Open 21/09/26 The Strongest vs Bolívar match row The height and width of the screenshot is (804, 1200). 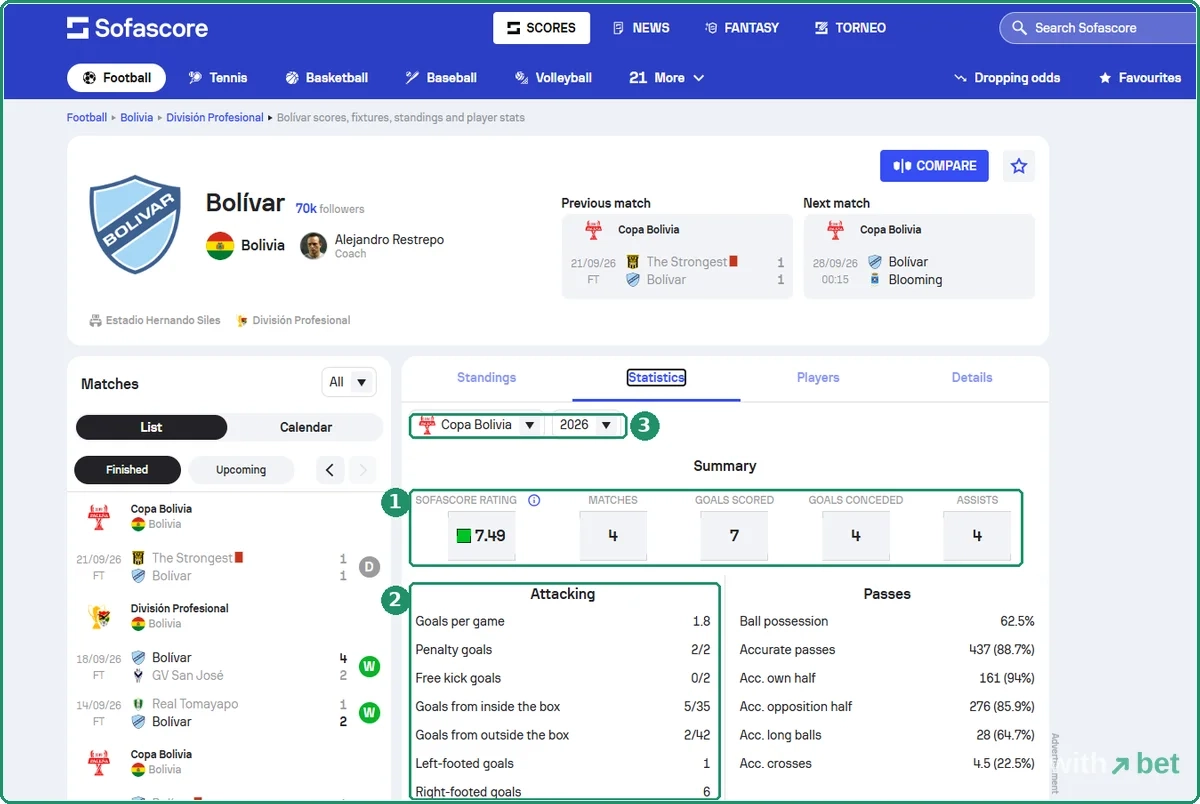click(x=229, y=567)
